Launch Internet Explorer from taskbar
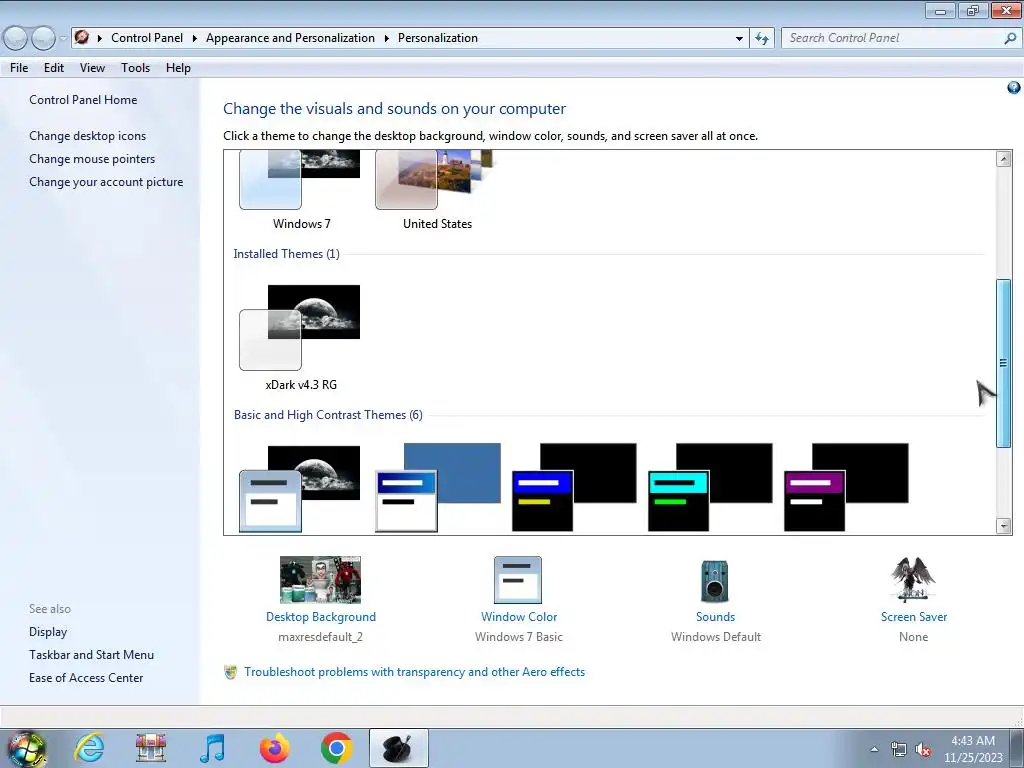 tap(89, 748)
